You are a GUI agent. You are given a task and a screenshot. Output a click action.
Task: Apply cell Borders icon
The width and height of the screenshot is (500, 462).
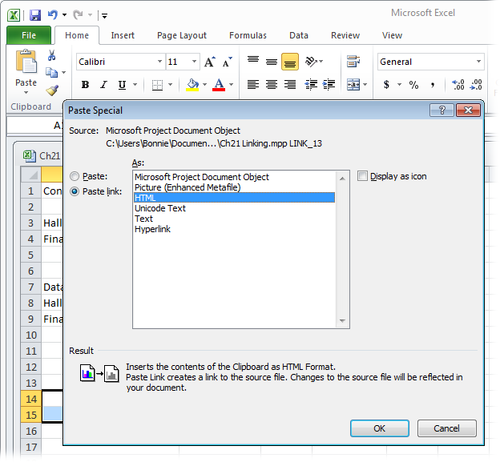coord(157,85)
